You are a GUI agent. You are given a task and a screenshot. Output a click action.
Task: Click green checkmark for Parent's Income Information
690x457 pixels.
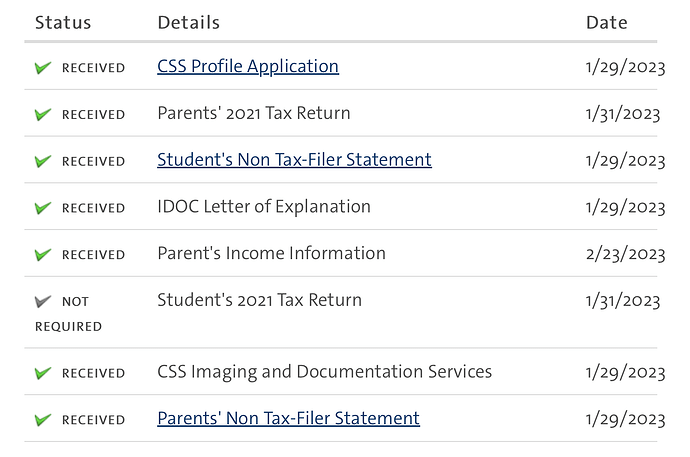[x=43, y=255]
